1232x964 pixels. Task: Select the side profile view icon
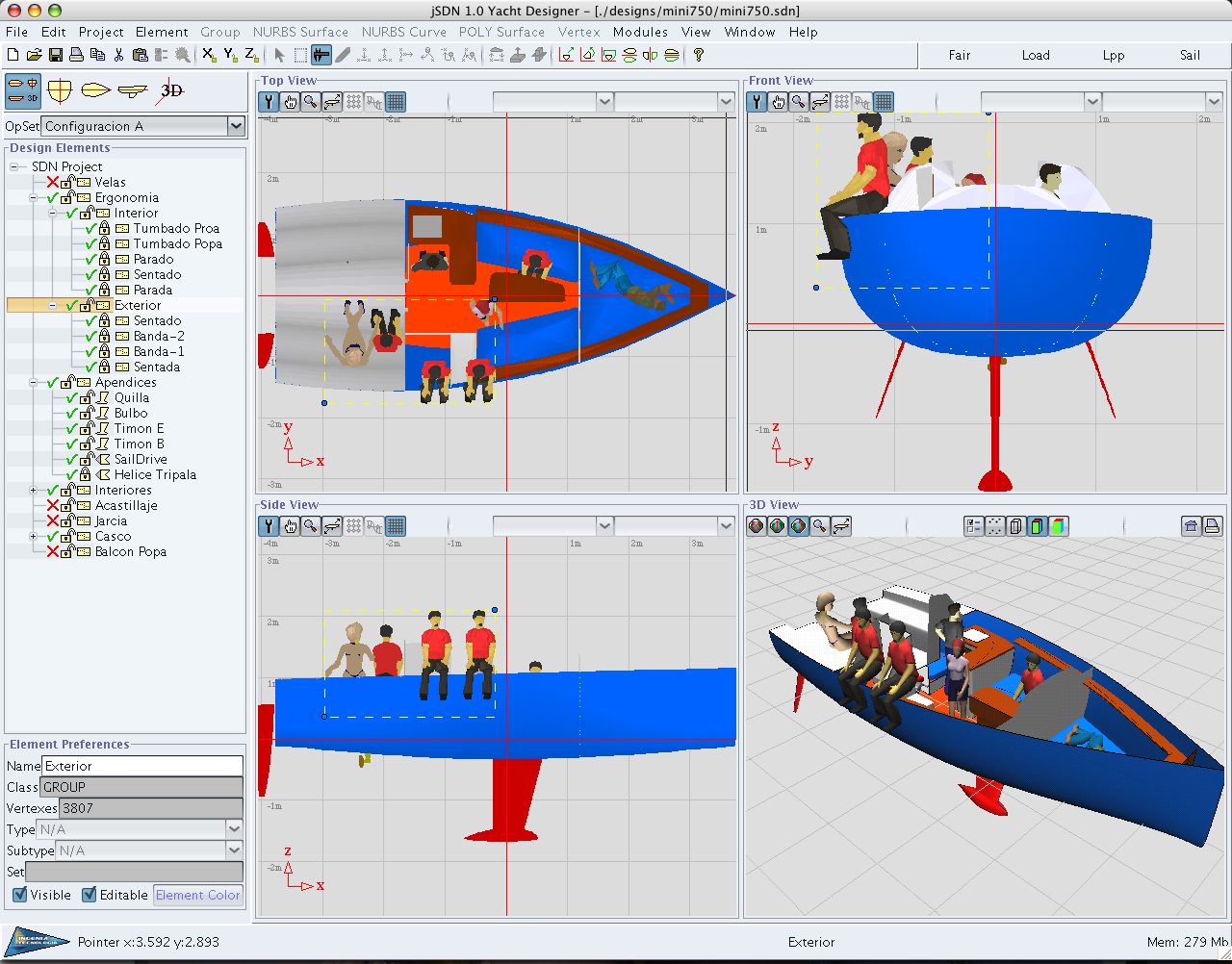click(133, 90)
